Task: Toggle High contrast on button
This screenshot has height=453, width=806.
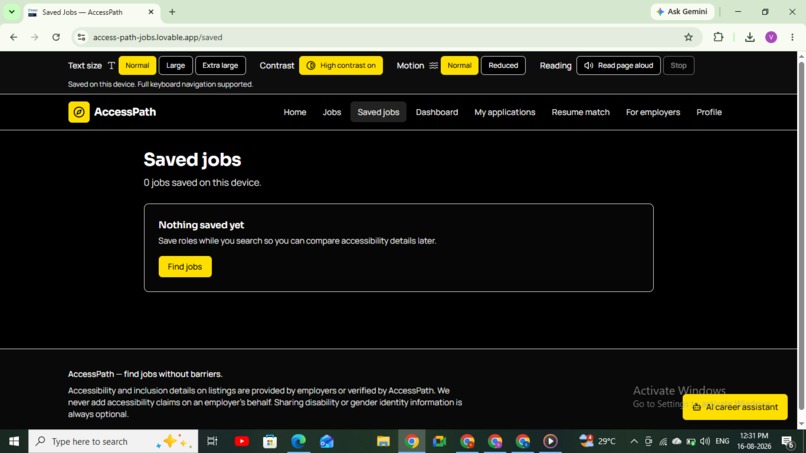Action: tap(341, 65)
